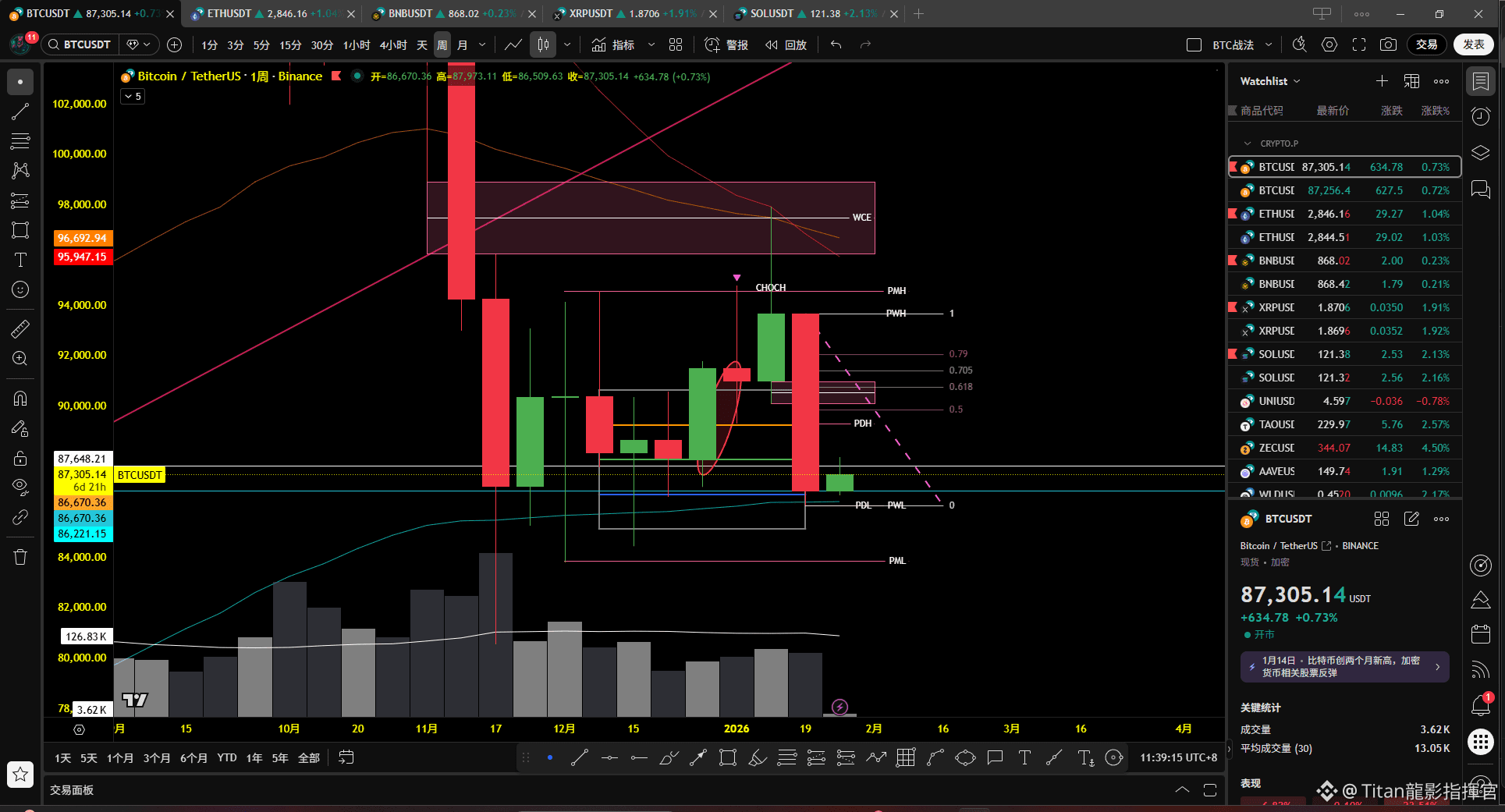Image resolution: width=1505 pixels, height=812 pixels.
Task: Open the BTCUSDT symbol search field
Action: (80, 44)
